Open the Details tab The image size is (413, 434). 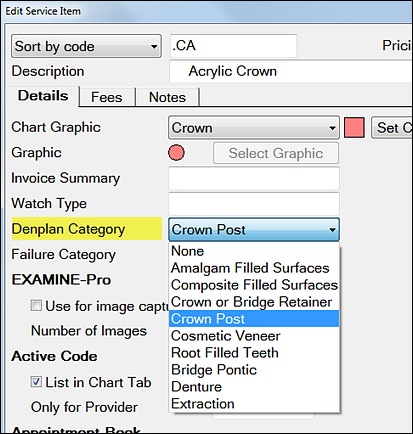click(x=43, y=96)
